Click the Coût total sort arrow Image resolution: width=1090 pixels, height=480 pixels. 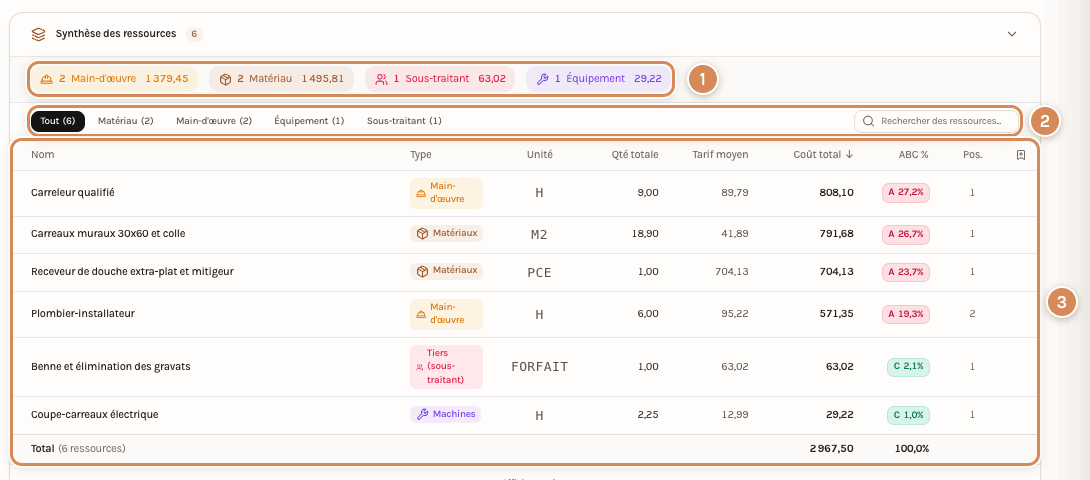(849, 154)
